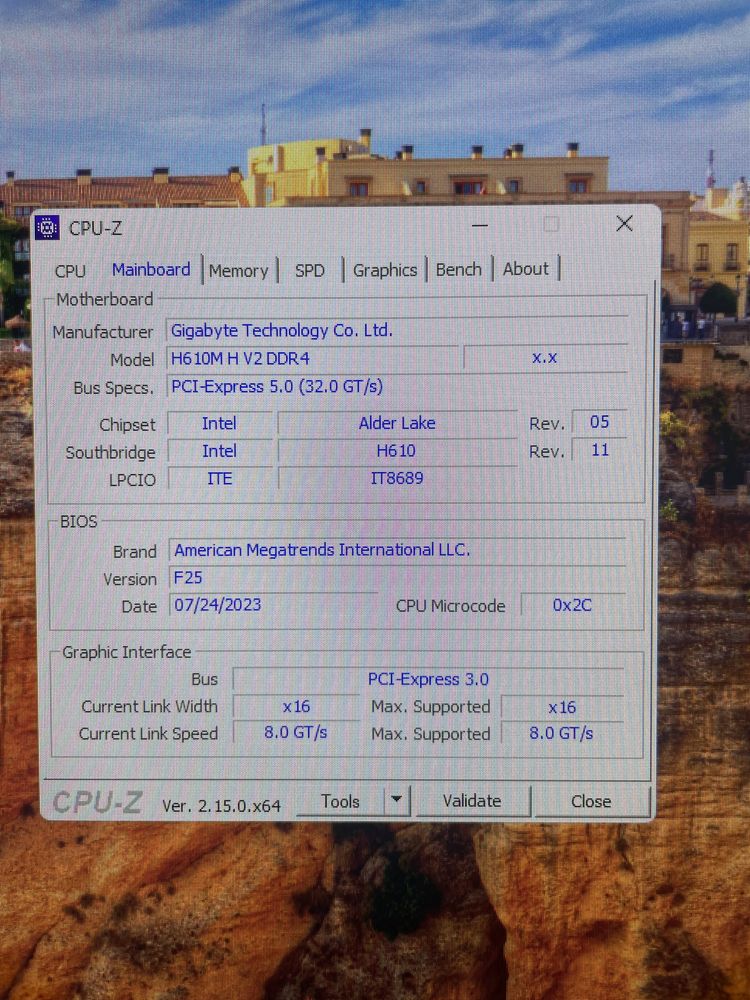This screenshot has width=750, height=1000.
Task: Click the Current Link Width x16 value
Action: pyautogui.click(x=296, y=707)
